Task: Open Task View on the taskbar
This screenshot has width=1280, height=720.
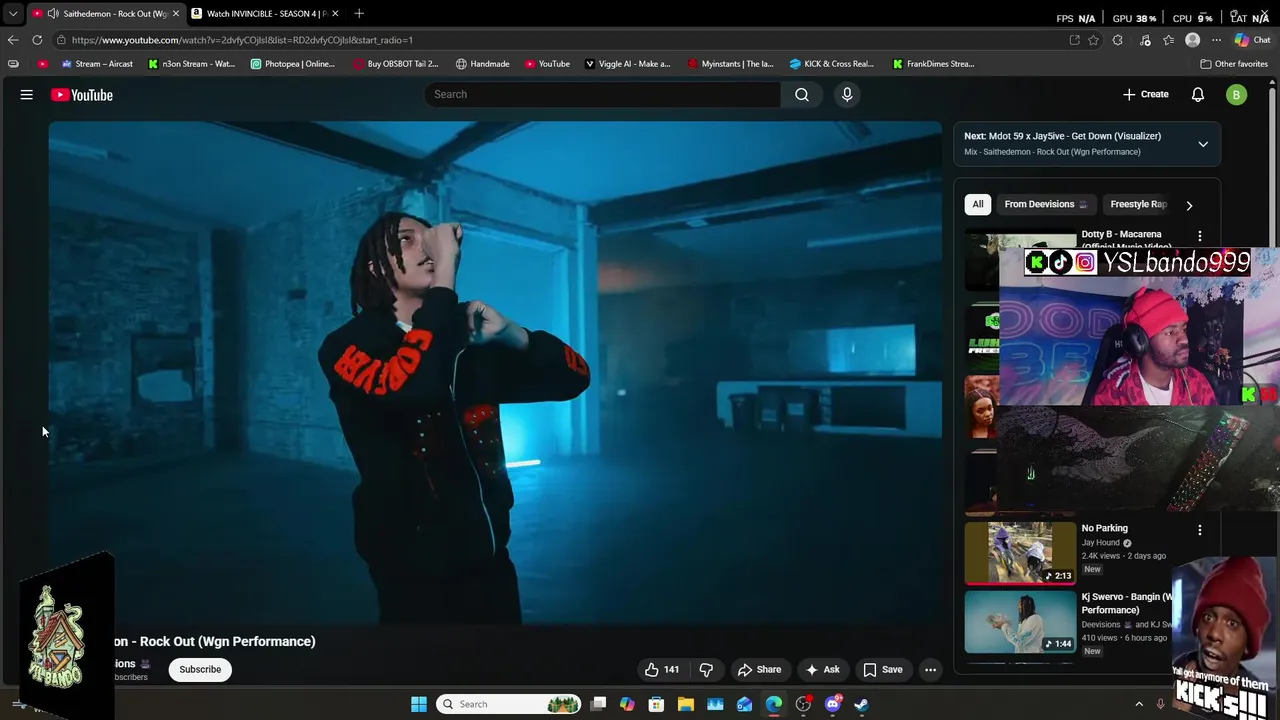Action: 598,704
